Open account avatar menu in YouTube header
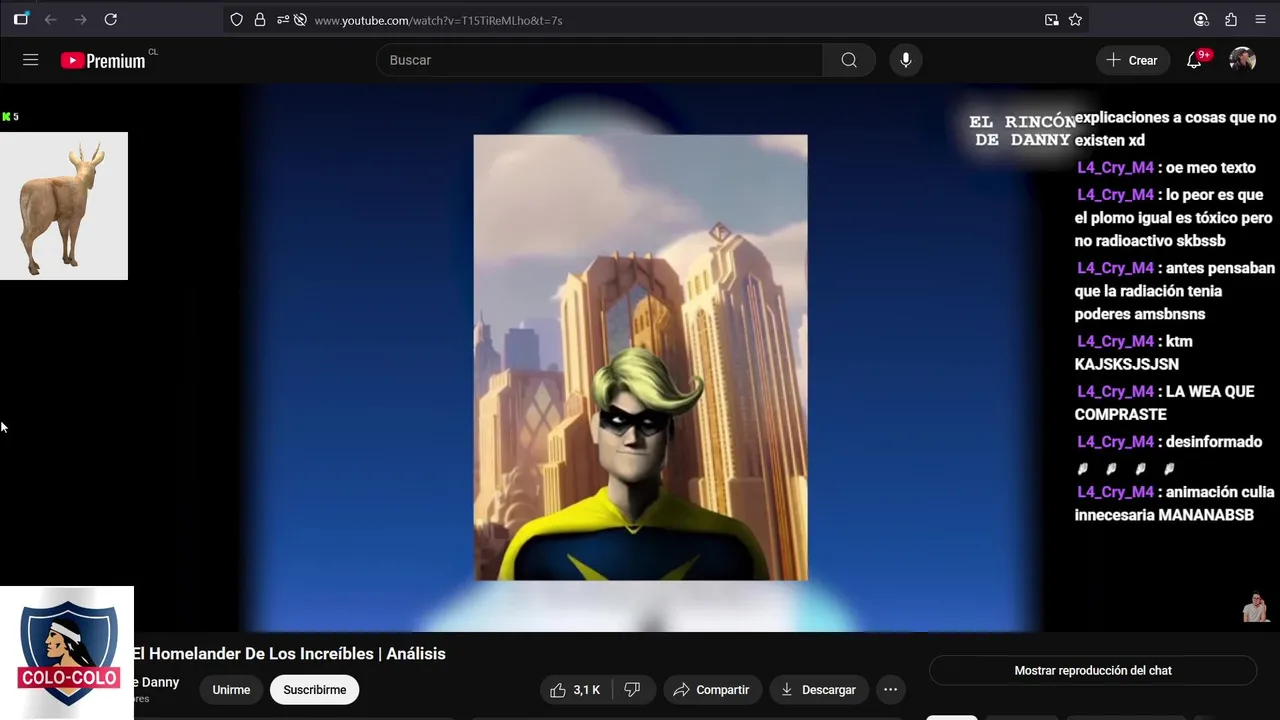This screenshot has width=1280, height=720. click(1242, 60)
